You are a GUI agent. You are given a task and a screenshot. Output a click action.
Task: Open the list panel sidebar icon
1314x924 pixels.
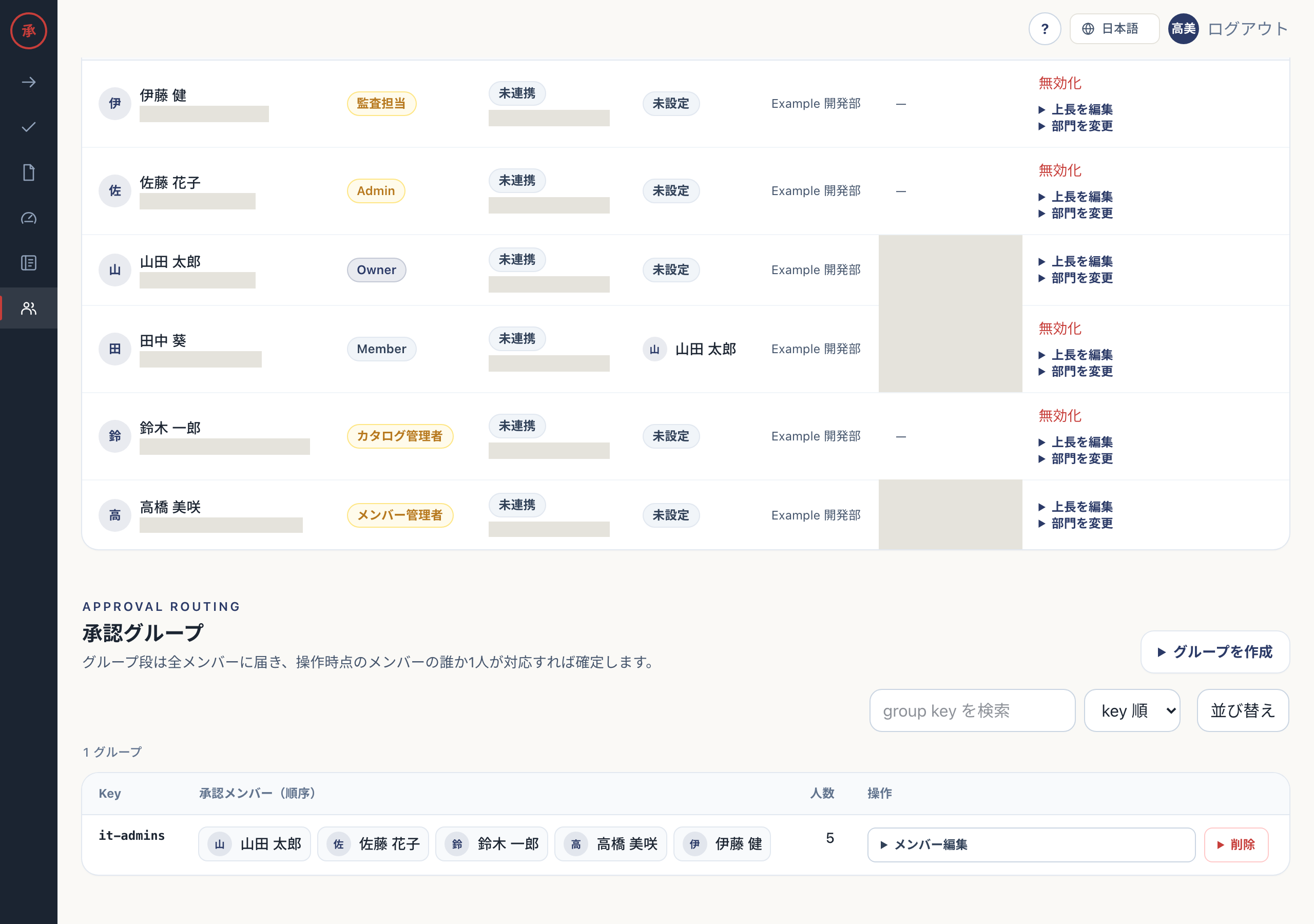coord(29,263)
